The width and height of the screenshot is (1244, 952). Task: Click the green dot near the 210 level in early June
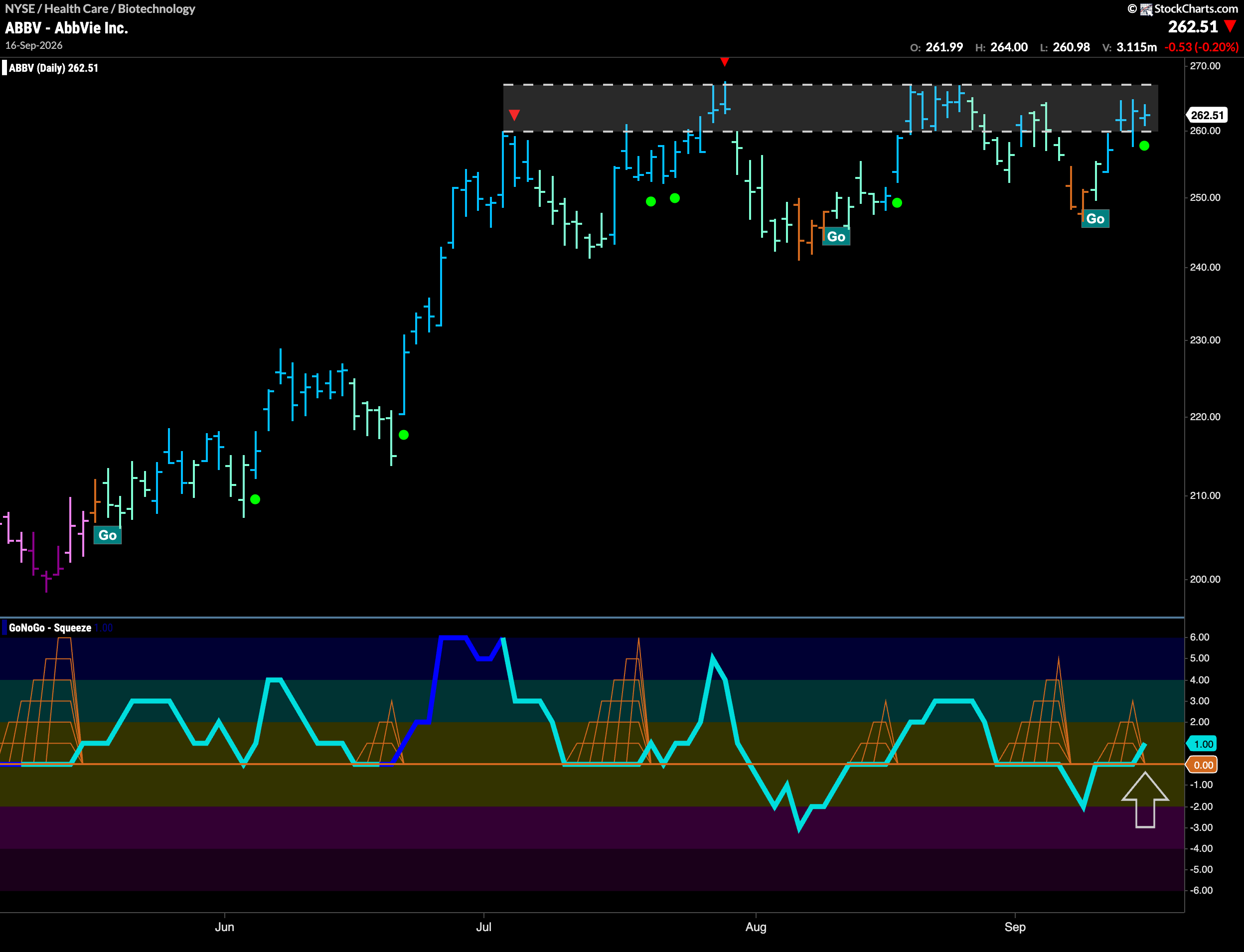(x=256, y=499)
